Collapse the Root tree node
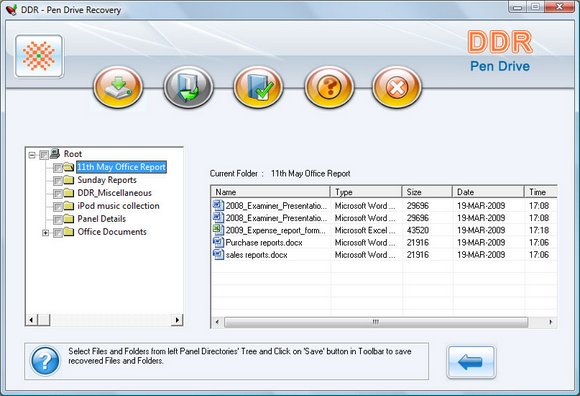 click(32, 155)
